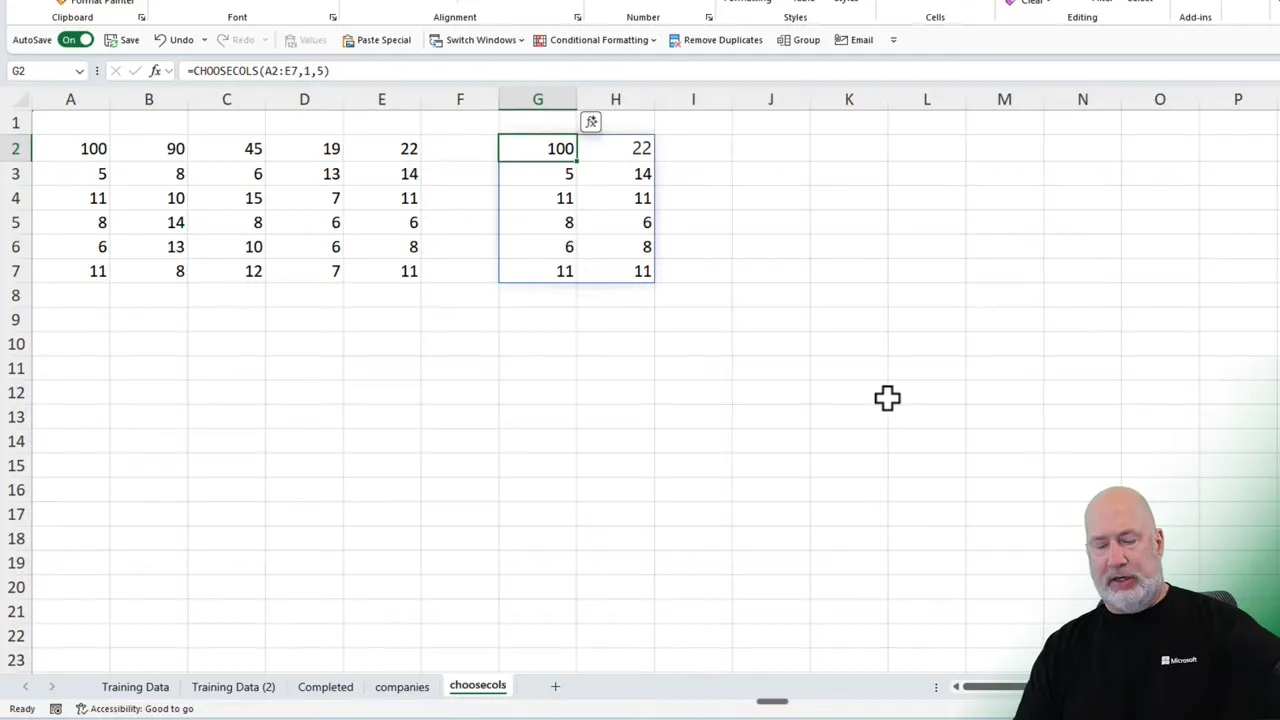The image size is (1280, 720).
Task: Expand the toolbar overflow chevron next to Email
Action: 891,40
